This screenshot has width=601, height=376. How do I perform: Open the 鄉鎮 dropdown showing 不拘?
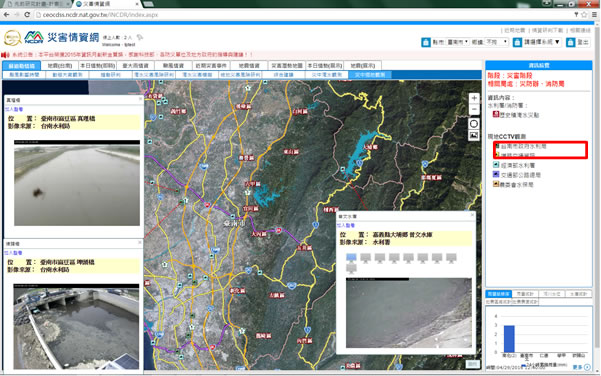pyautogui.click(x=497, y=42)
